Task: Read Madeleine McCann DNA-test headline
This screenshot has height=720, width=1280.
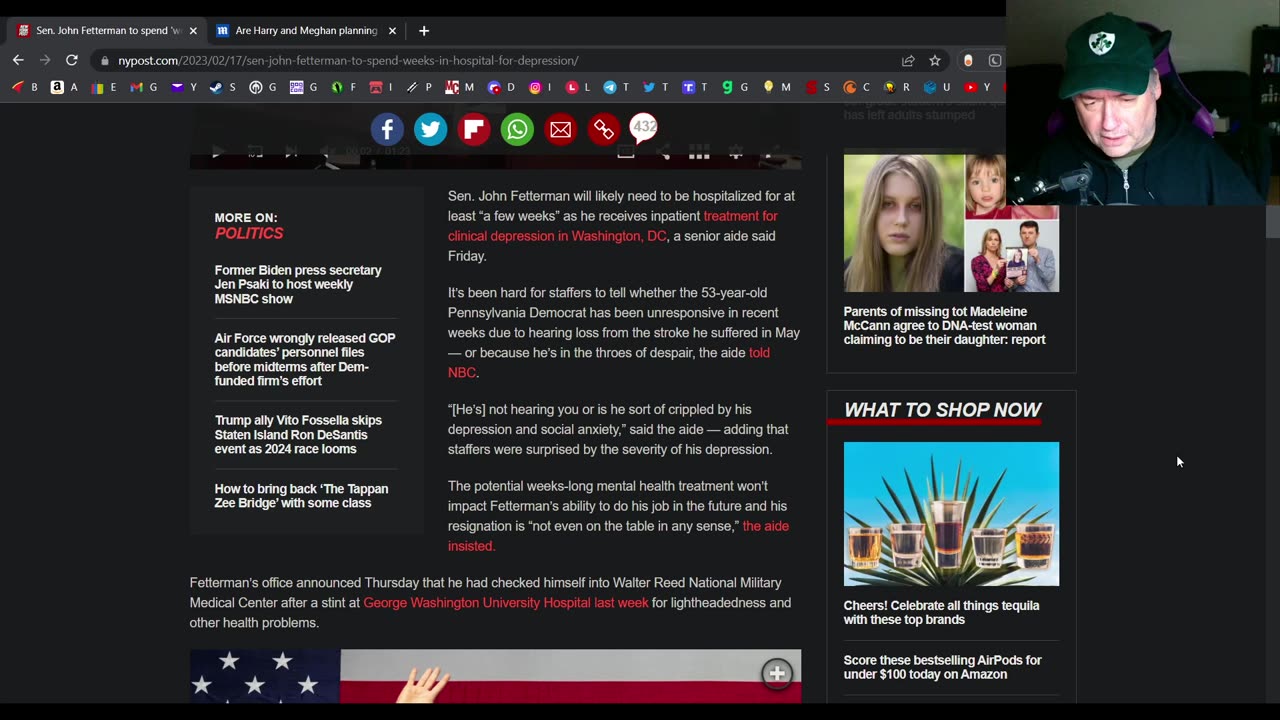Action: 944,325
